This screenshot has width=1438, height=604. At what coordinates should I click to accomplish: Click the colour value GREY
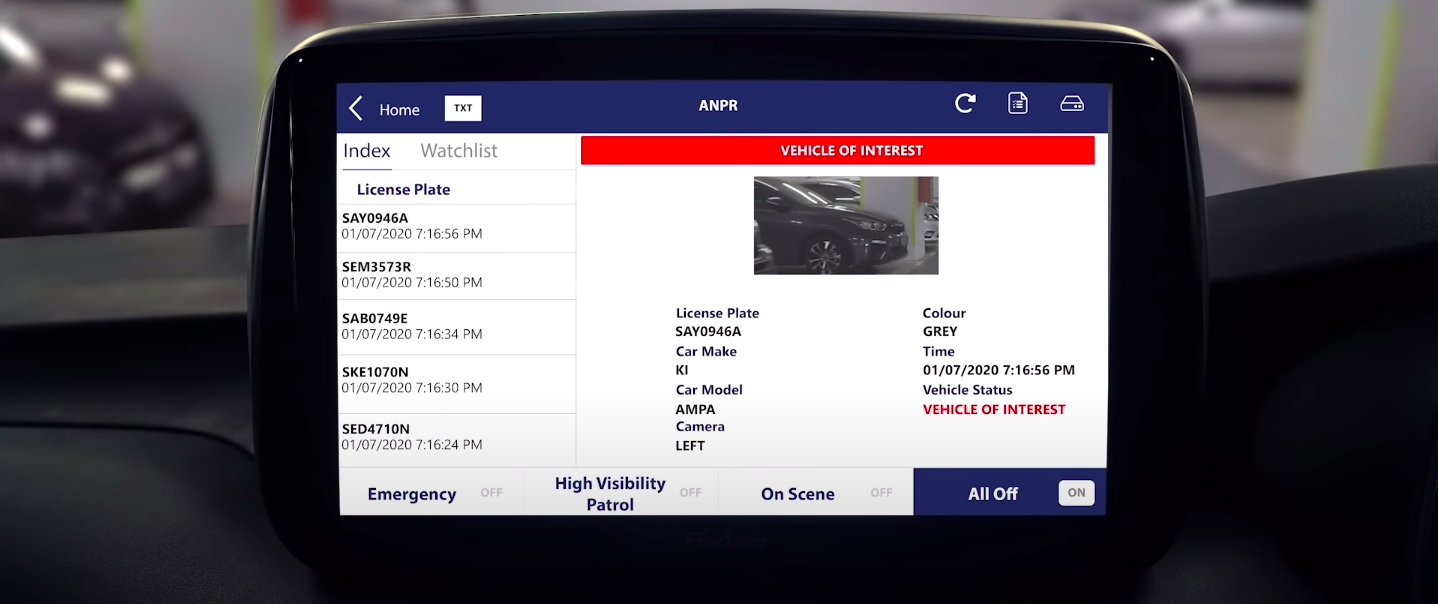[x=940, y=332]
